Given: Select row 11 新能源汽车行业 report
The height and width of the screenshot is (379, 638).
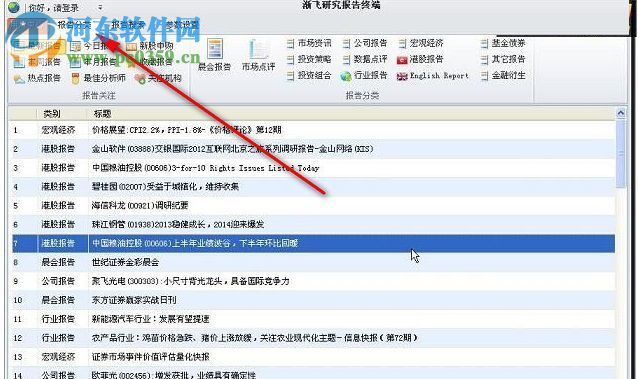Looking at the screenshot, I should pos(313,319).
